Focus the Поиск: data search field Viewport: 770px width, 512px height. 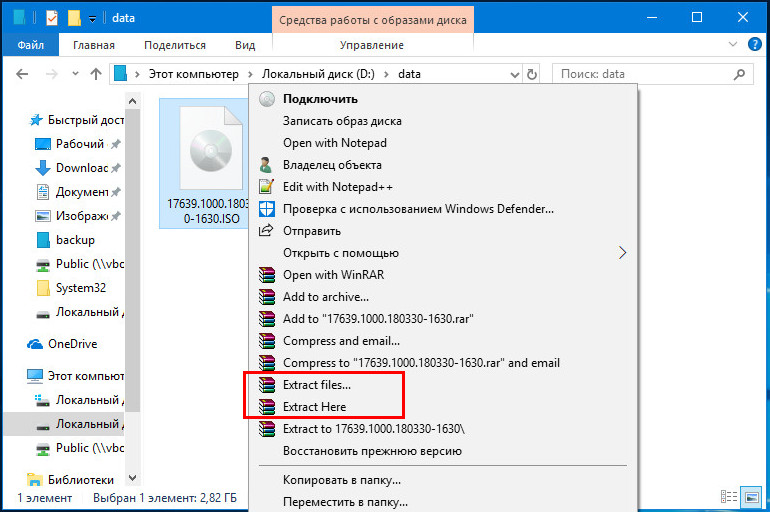(653, 74)
